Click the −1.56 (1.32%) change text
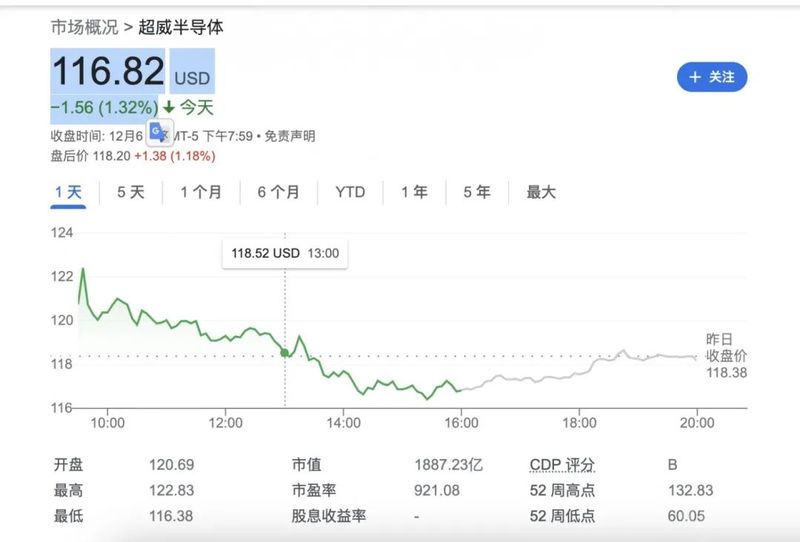 click(105, 108)
